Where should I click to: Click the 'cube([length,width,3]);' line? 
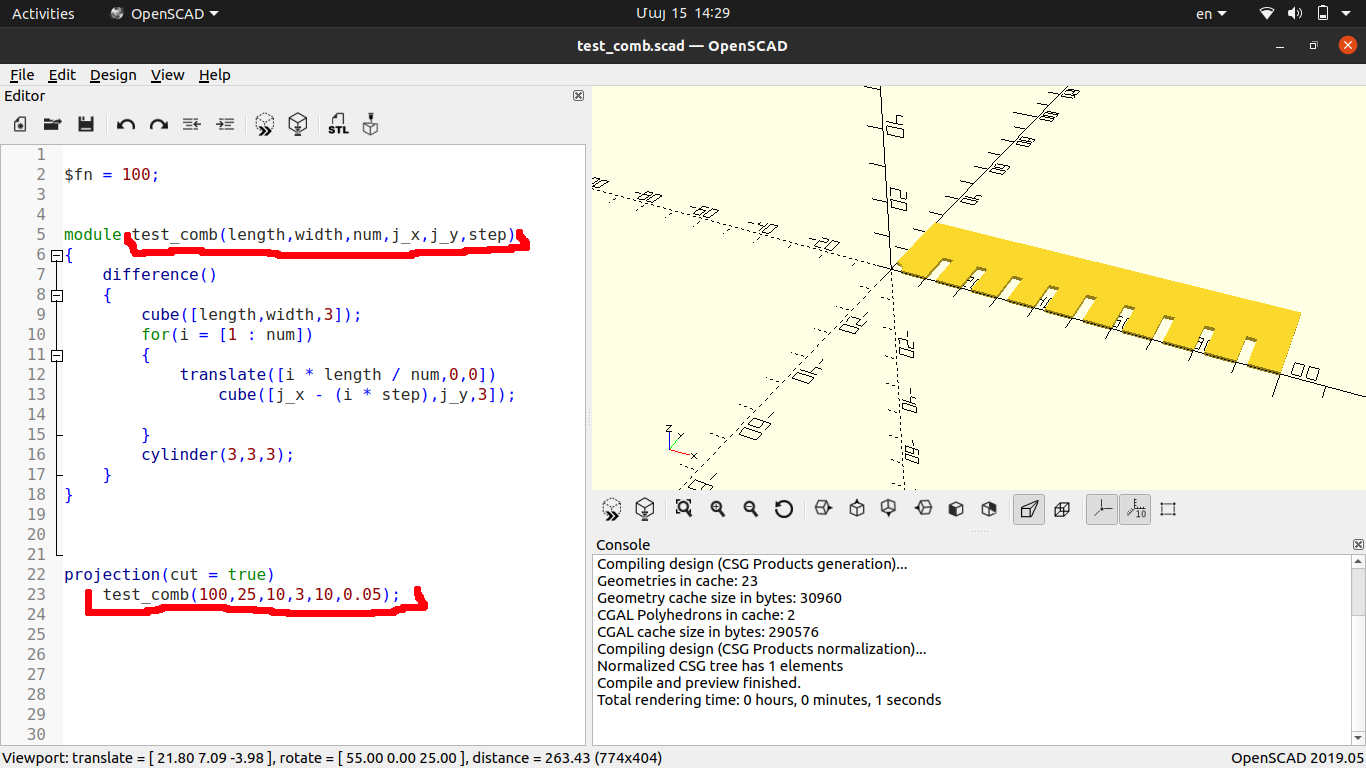(x=251, y=315)
